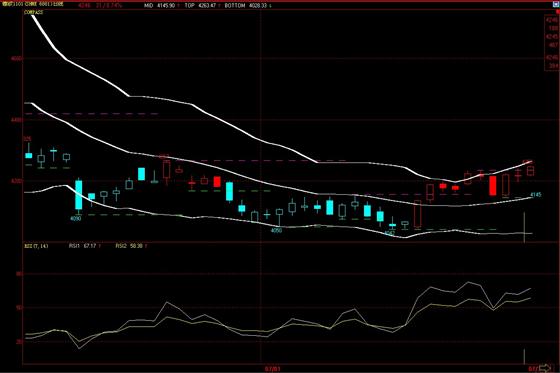Click the 4145 mid band price label
This screenshot has width=560, height=373.
click(536, 195)
